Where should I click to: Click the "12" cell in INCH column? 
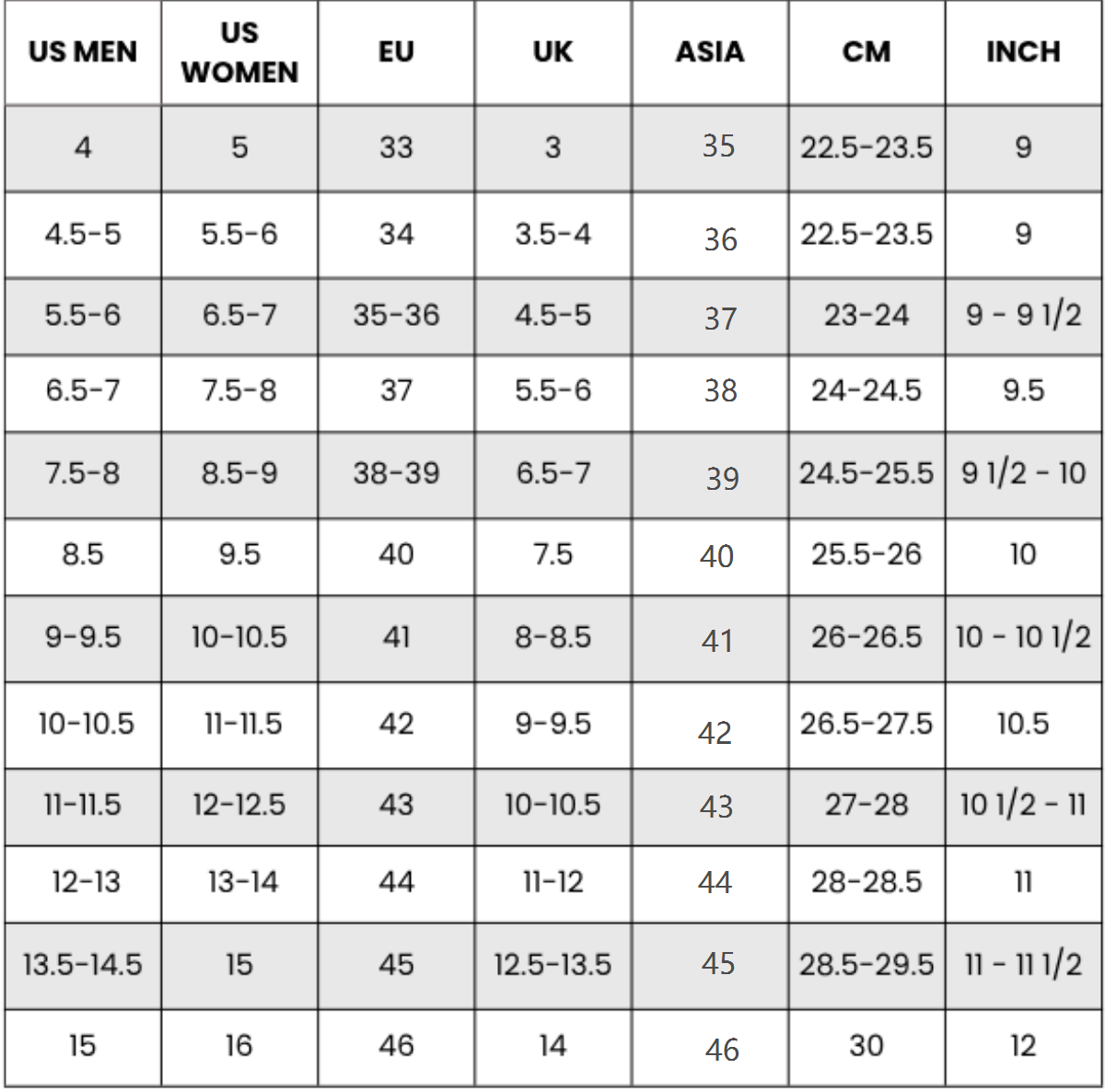pos(1023,1046)
